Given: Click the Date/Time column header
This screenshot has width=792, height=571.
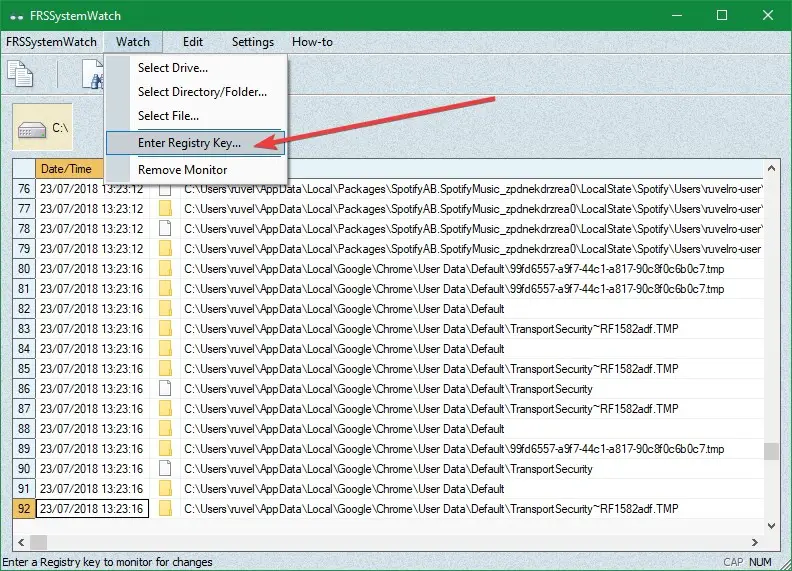Looking at the screenshot, I should tap(69, 169).
